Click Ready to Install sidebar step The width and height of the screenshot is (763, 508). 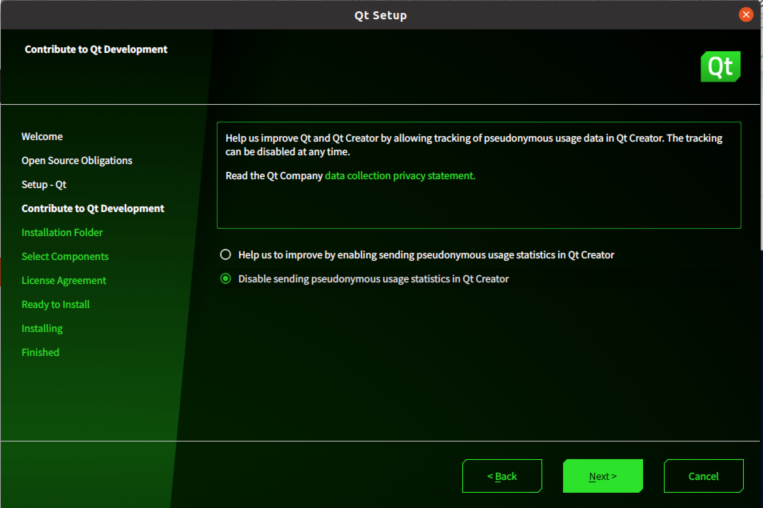tap(55, 305)
